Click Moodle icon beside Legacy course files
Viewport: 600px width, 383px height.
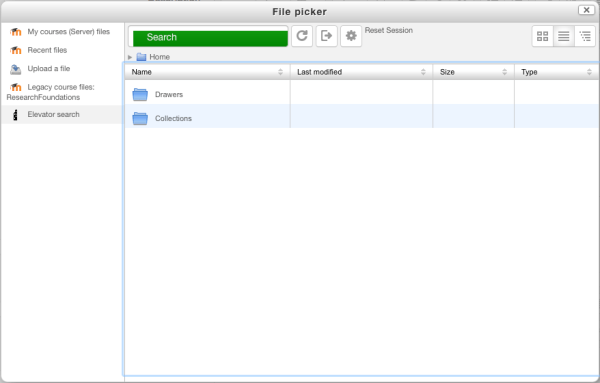16,87
